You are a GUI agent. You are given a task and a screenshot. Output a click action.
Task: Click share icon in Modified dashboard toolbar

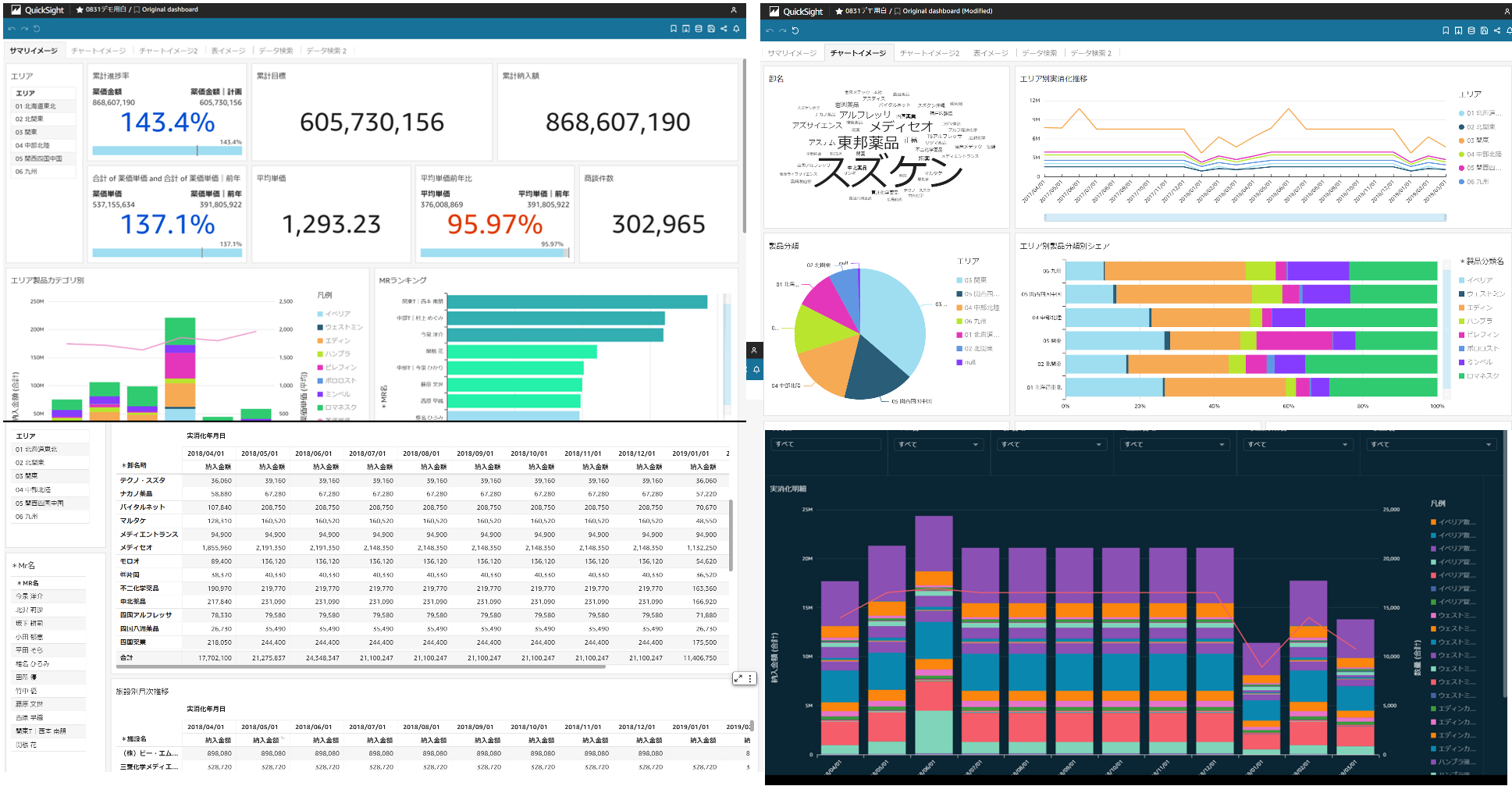click(x=1496, y=30)
